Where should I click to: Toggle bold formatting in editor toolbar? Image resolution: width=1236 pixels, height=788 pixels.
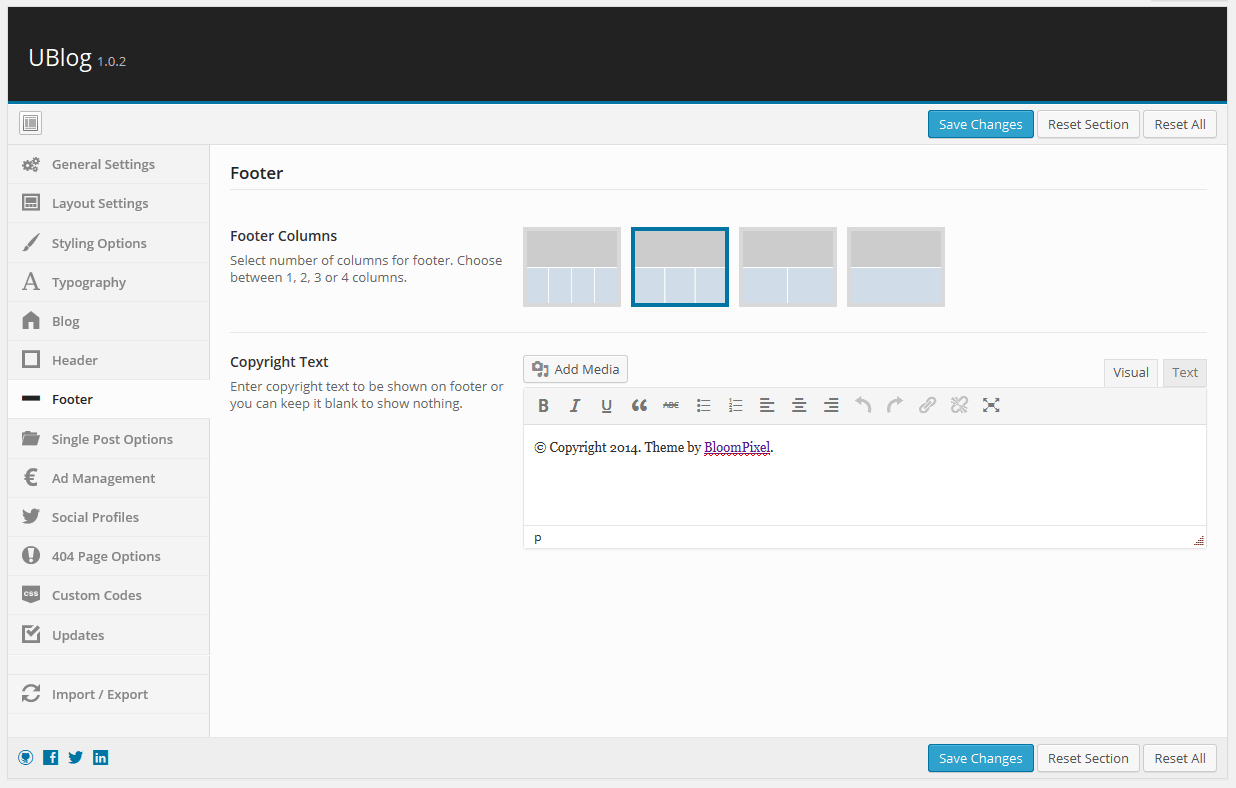[x=543, y=405]
